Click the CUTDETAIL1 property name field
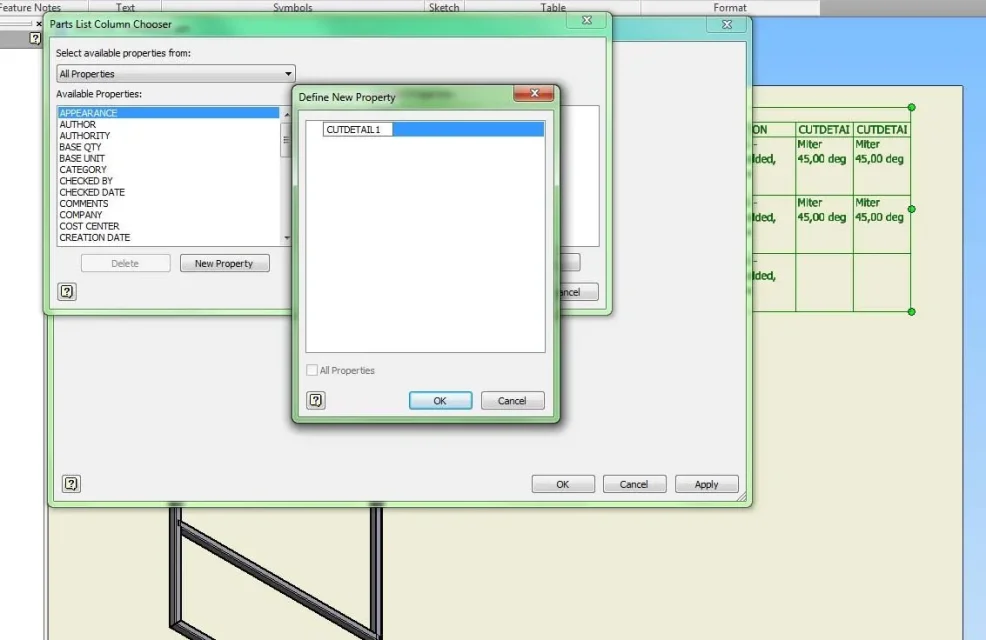986x640 pixels. (357, 130)
